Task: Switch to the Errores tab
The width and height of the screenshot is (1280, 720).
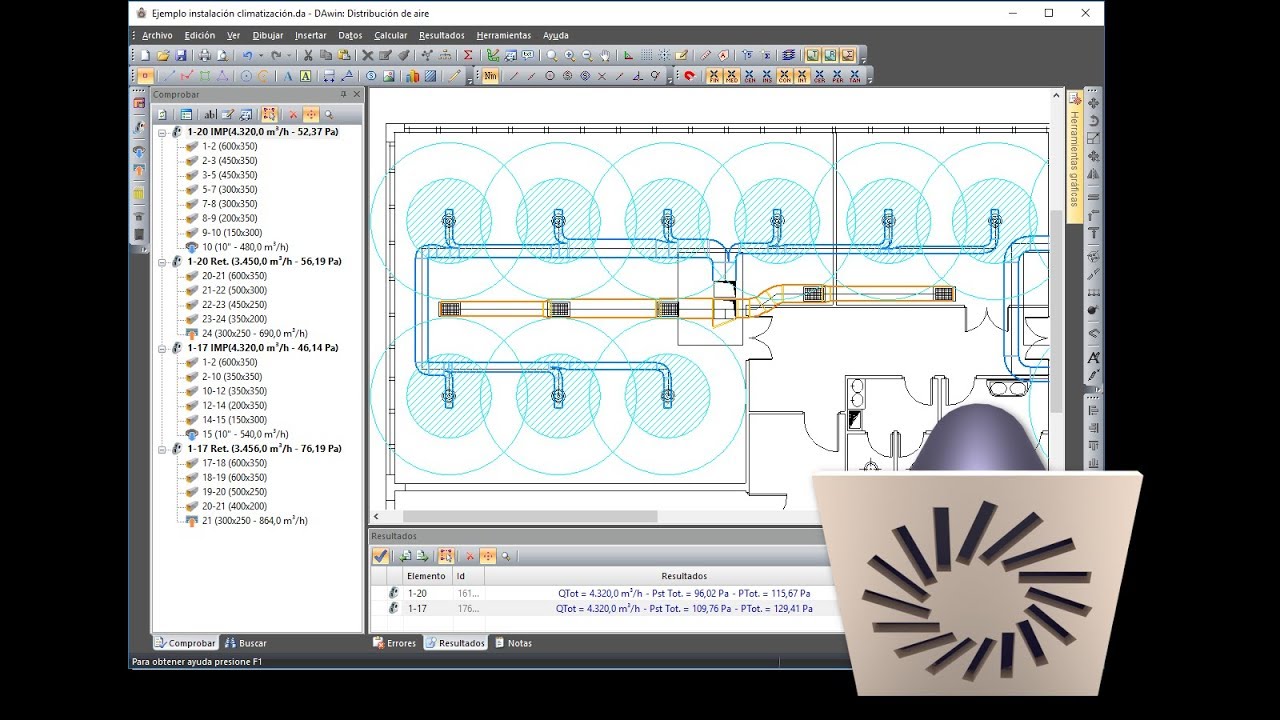Action: coord(395,643)
